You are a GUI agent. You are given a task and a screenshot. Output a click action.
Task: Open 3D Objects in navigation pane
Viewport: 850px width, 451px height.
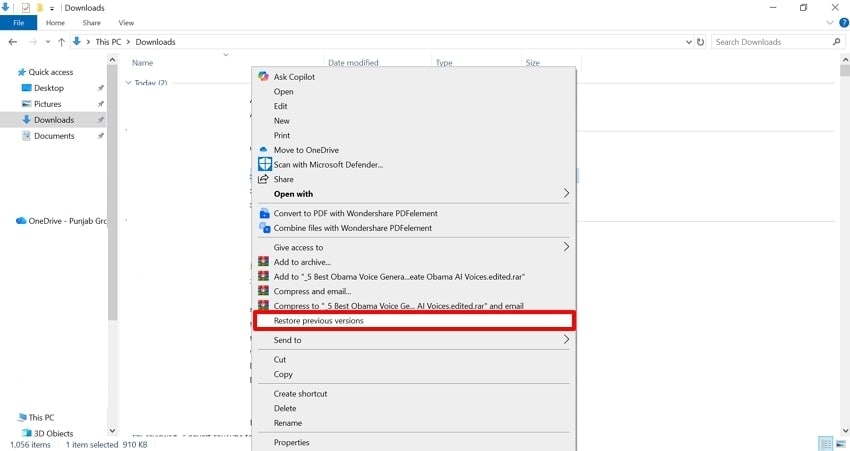click(x=48, y=434)
